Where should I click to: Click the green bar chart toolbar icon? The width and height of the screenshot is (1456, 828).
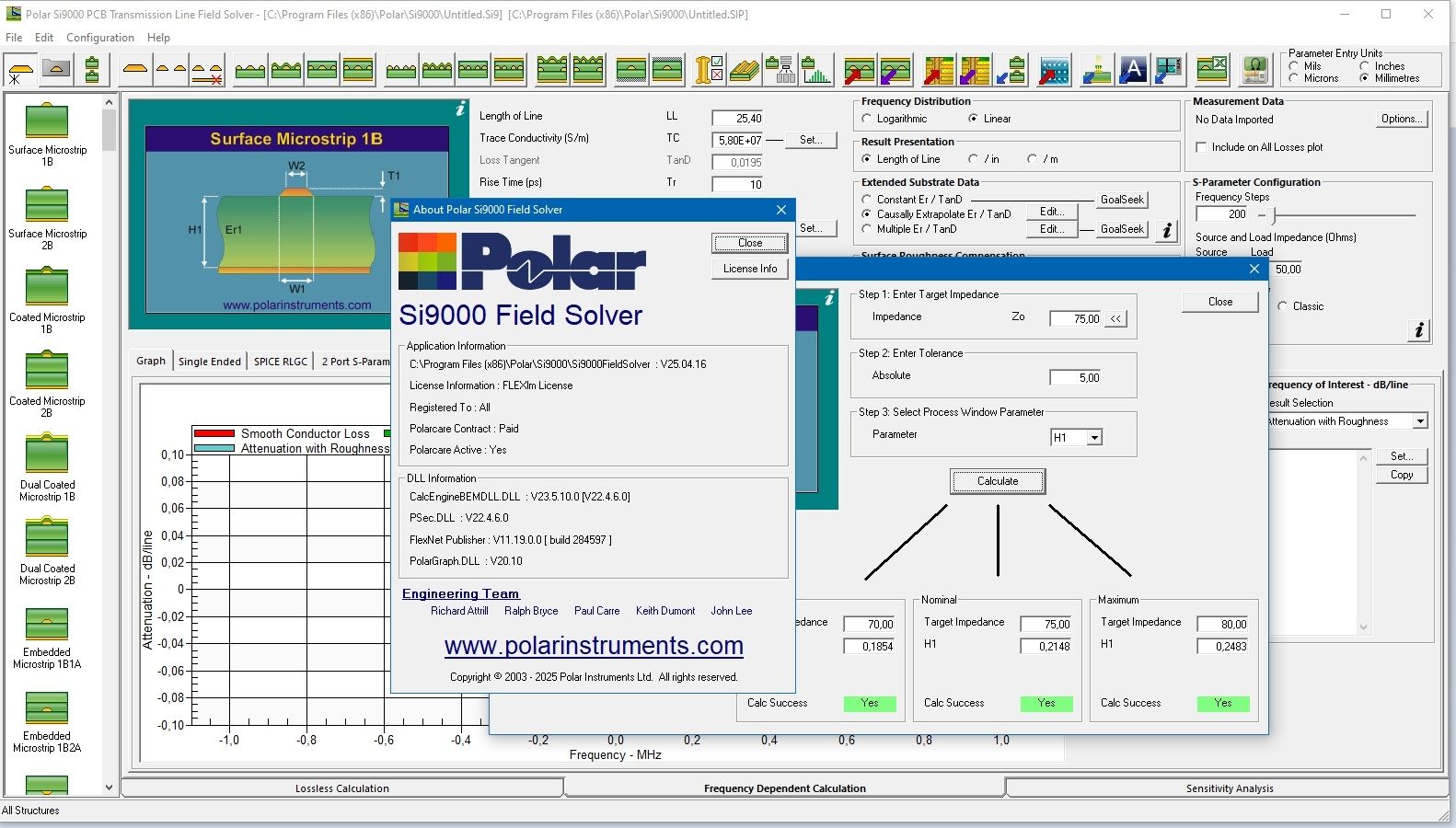[816, 70]
